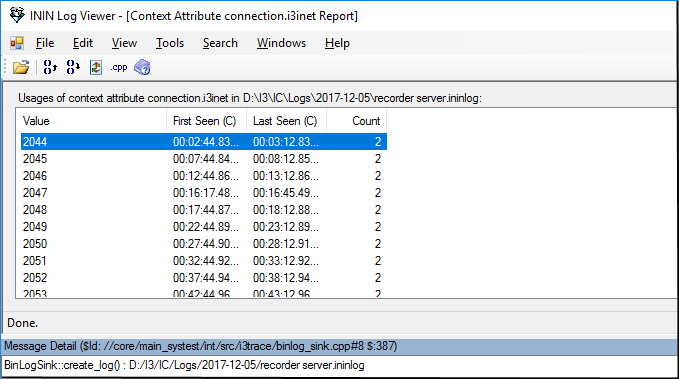Sort by First Seen (C) column header

coord(207,121)
